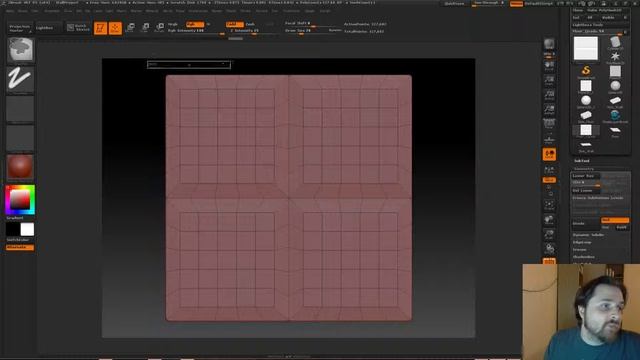640x360 pixels.
Task: Click the Lower Res button
Action: (x=585, y=176)
